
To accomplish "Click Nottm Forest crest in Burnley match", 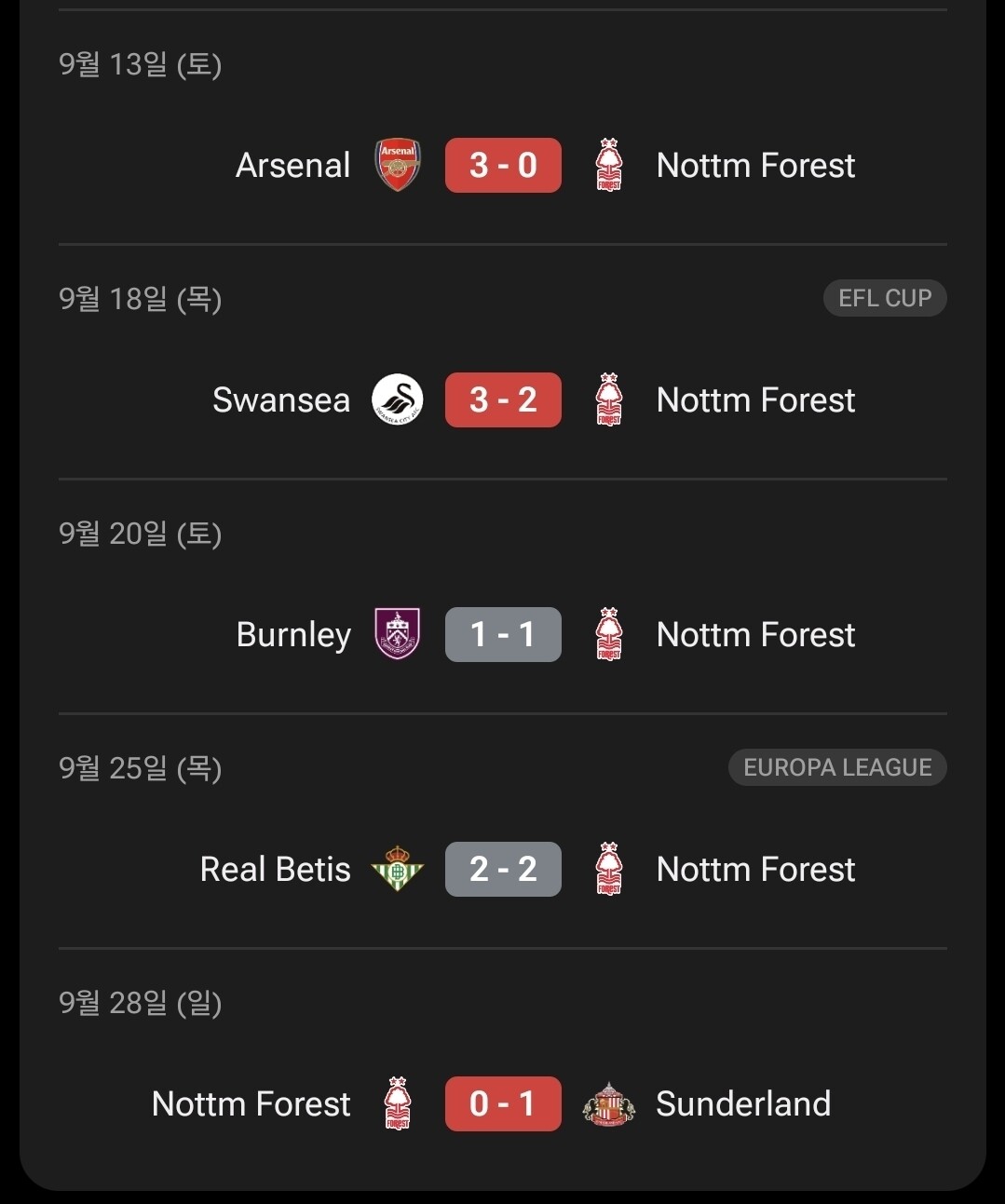I will (608, 634).
